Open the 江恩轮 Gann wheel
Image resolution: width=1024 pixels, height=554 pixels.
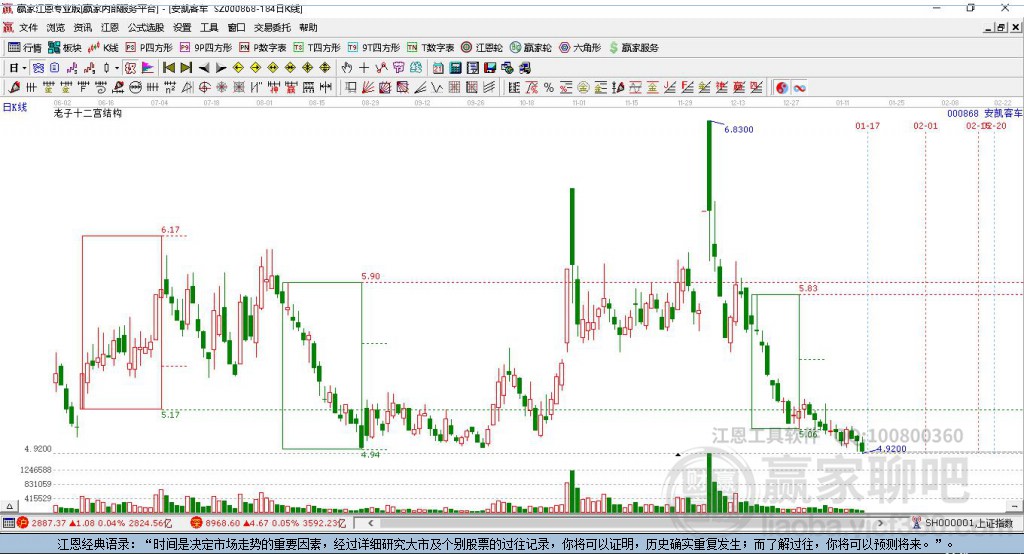pos(482,48)
